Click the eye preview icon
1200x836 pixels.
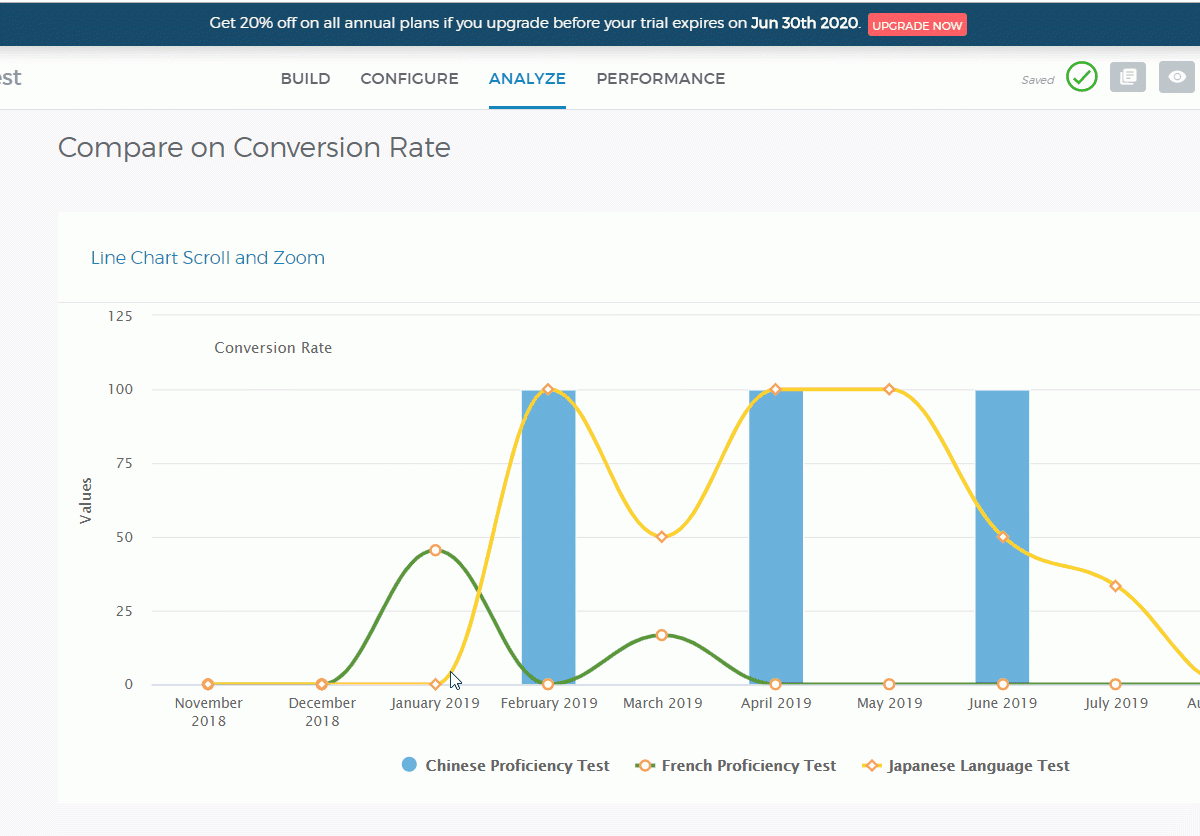[x=1177, y=77]
